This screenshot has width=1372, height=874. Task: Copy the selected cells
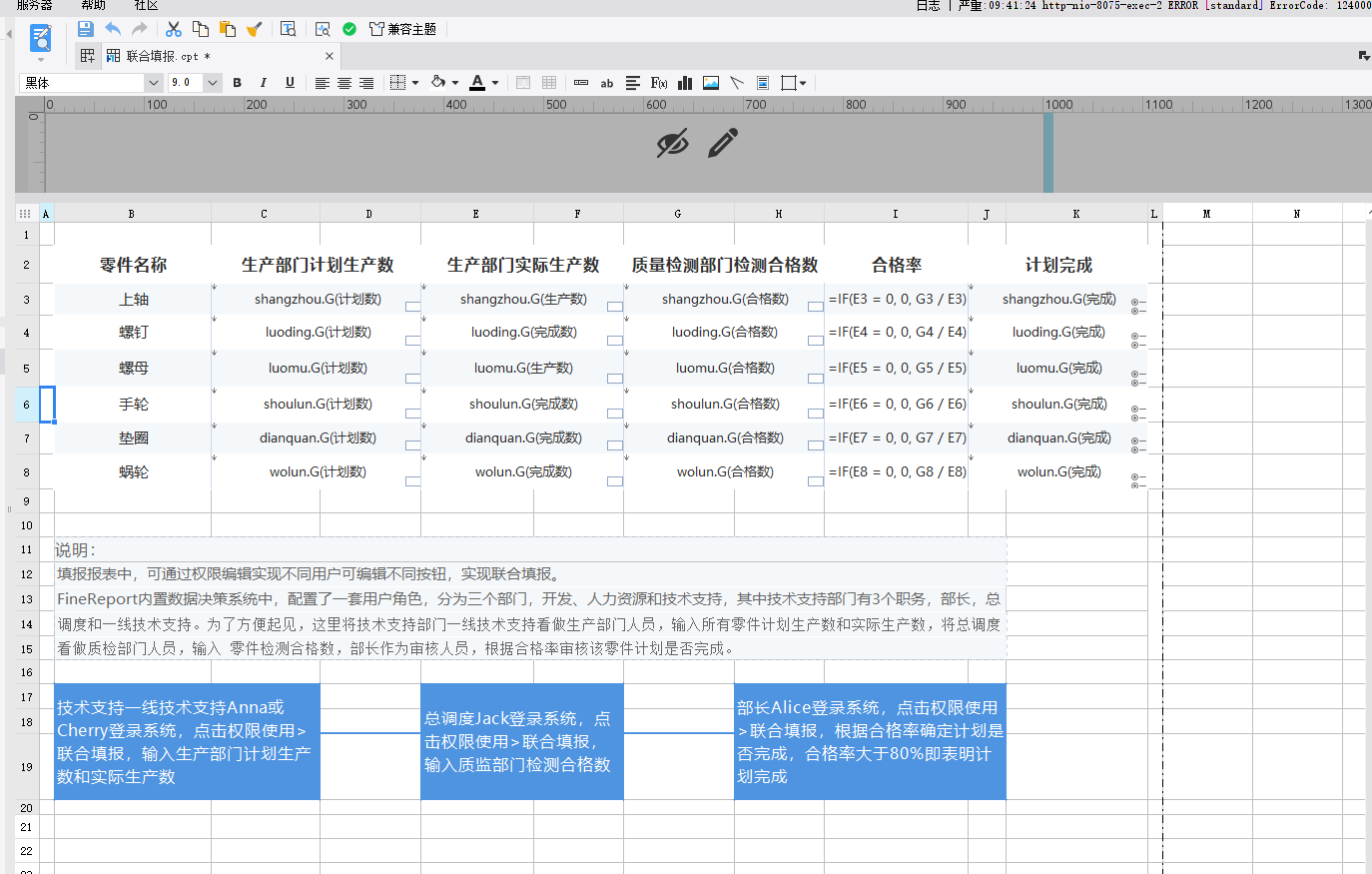point(201,29)
